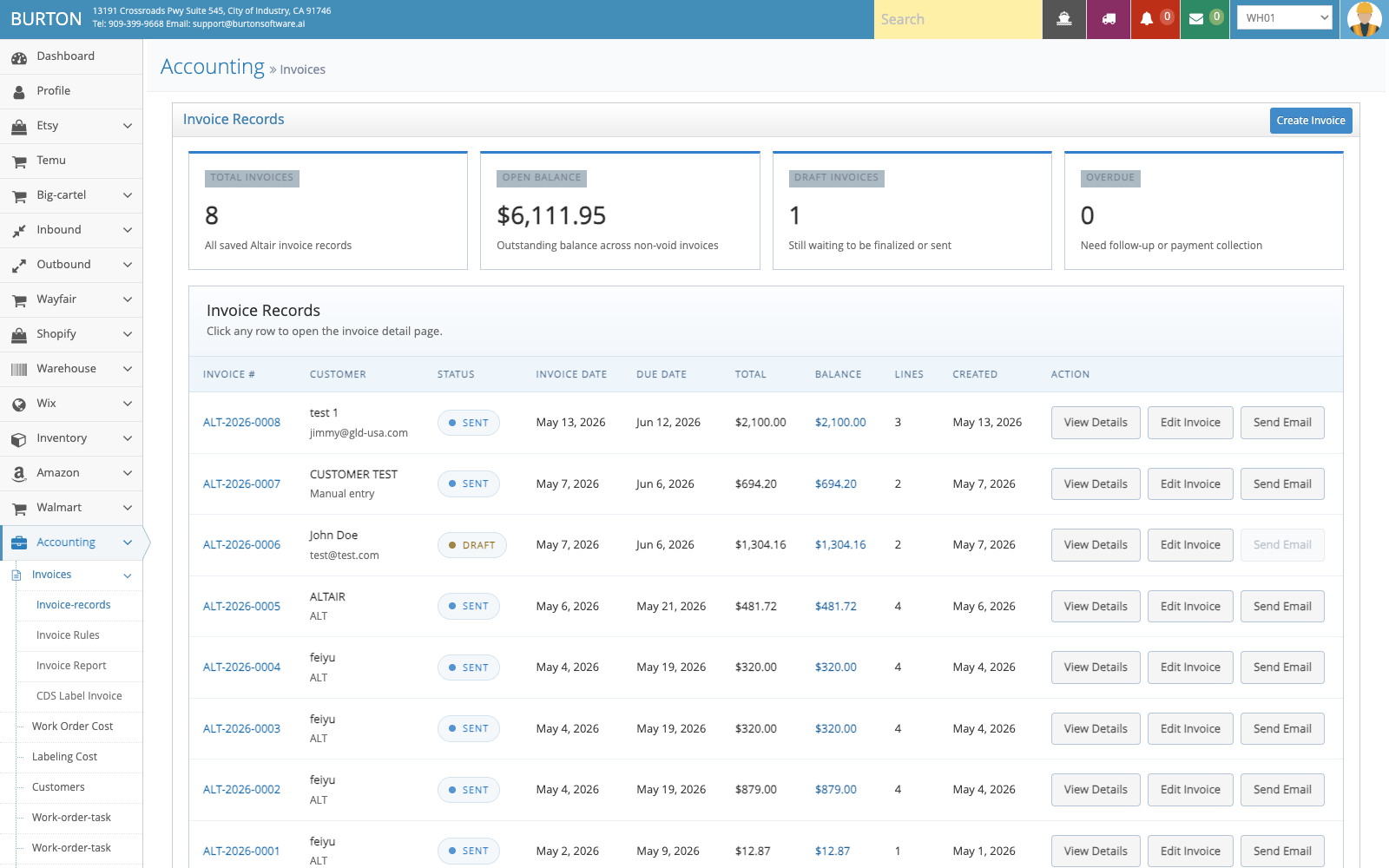Viewport: 1389px width, 868px height.
Task: Edit Invoice ALT-2026-0007
Action: 1190,484
